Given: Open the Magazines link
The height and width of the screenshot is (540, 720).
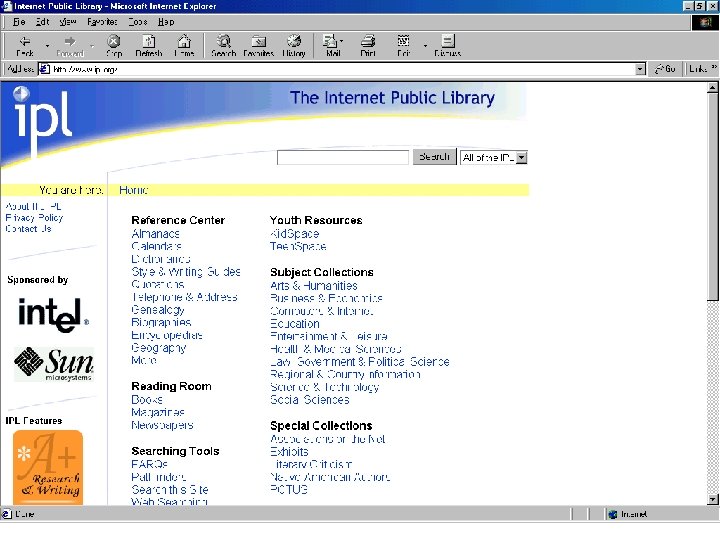Looking at the screenshot, I should (158, 412).
